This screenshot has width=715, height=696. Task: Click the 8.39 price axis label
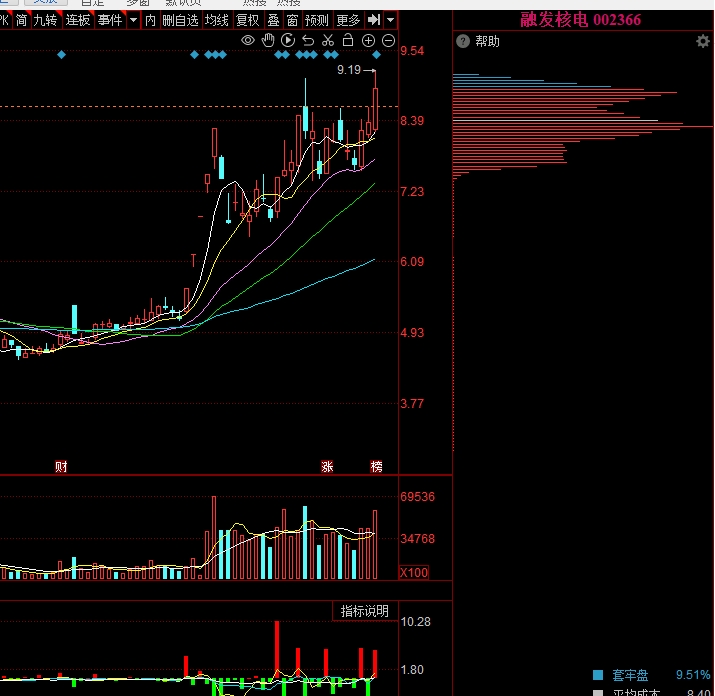coord(412,121)
